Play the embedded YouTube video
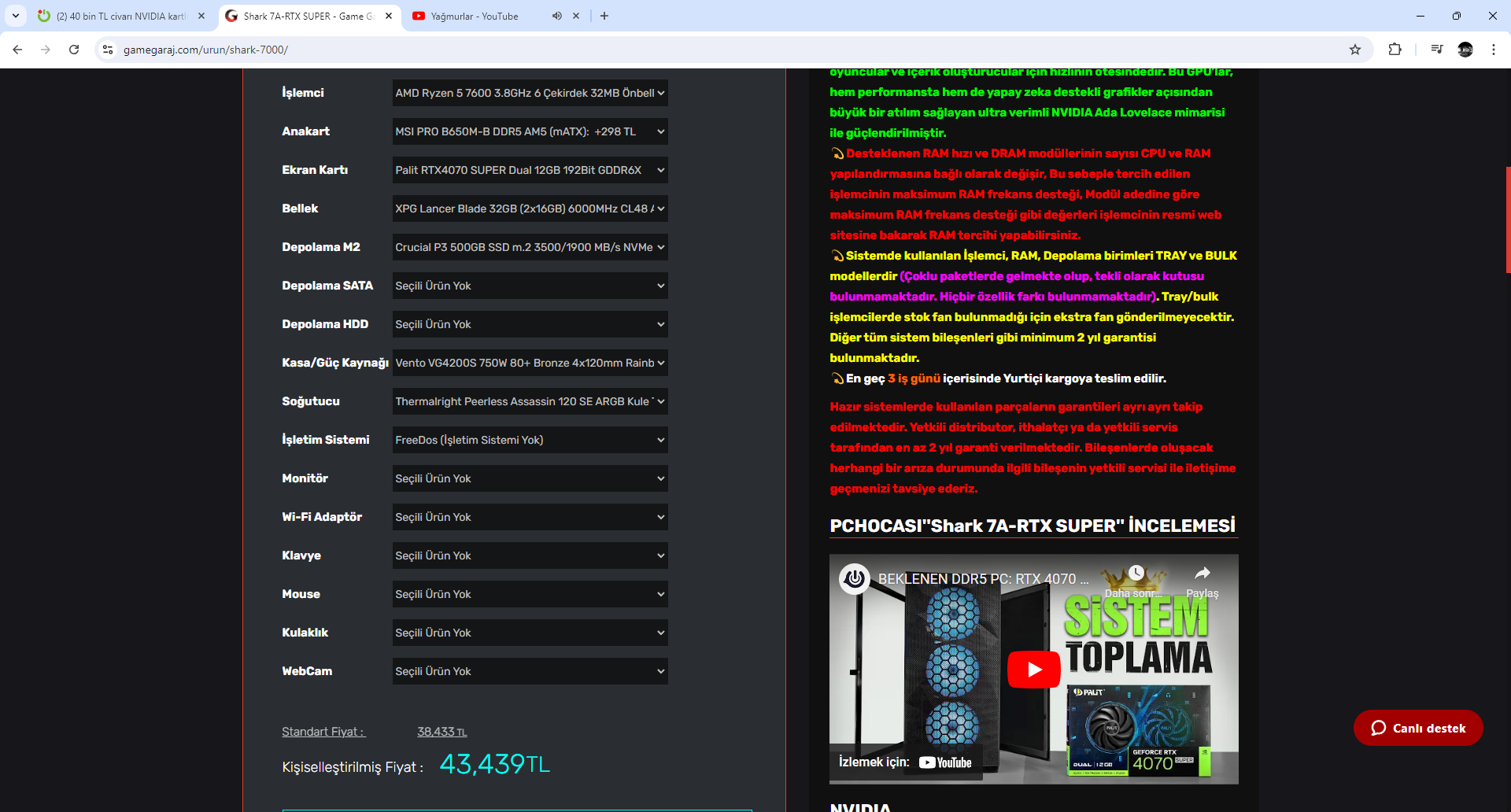The height and width of the screenshot is (812, 1511). point(1034,670)
